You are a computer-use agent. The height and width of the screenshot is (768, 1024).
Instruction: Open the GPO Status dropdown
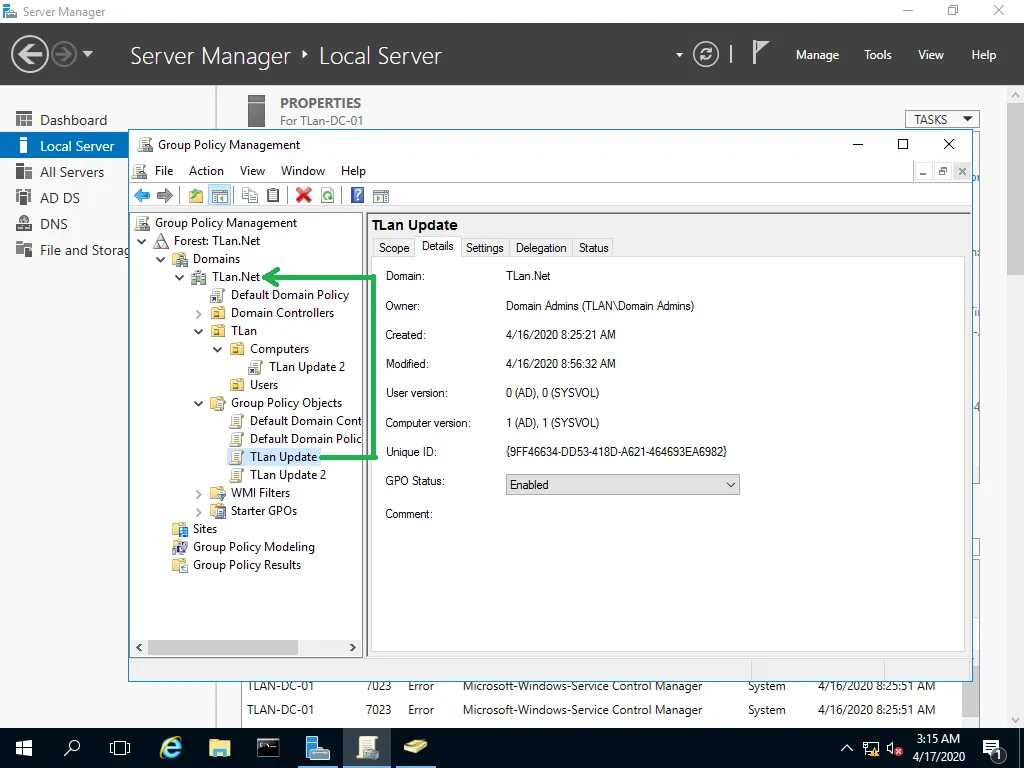(x=622, y=485)
